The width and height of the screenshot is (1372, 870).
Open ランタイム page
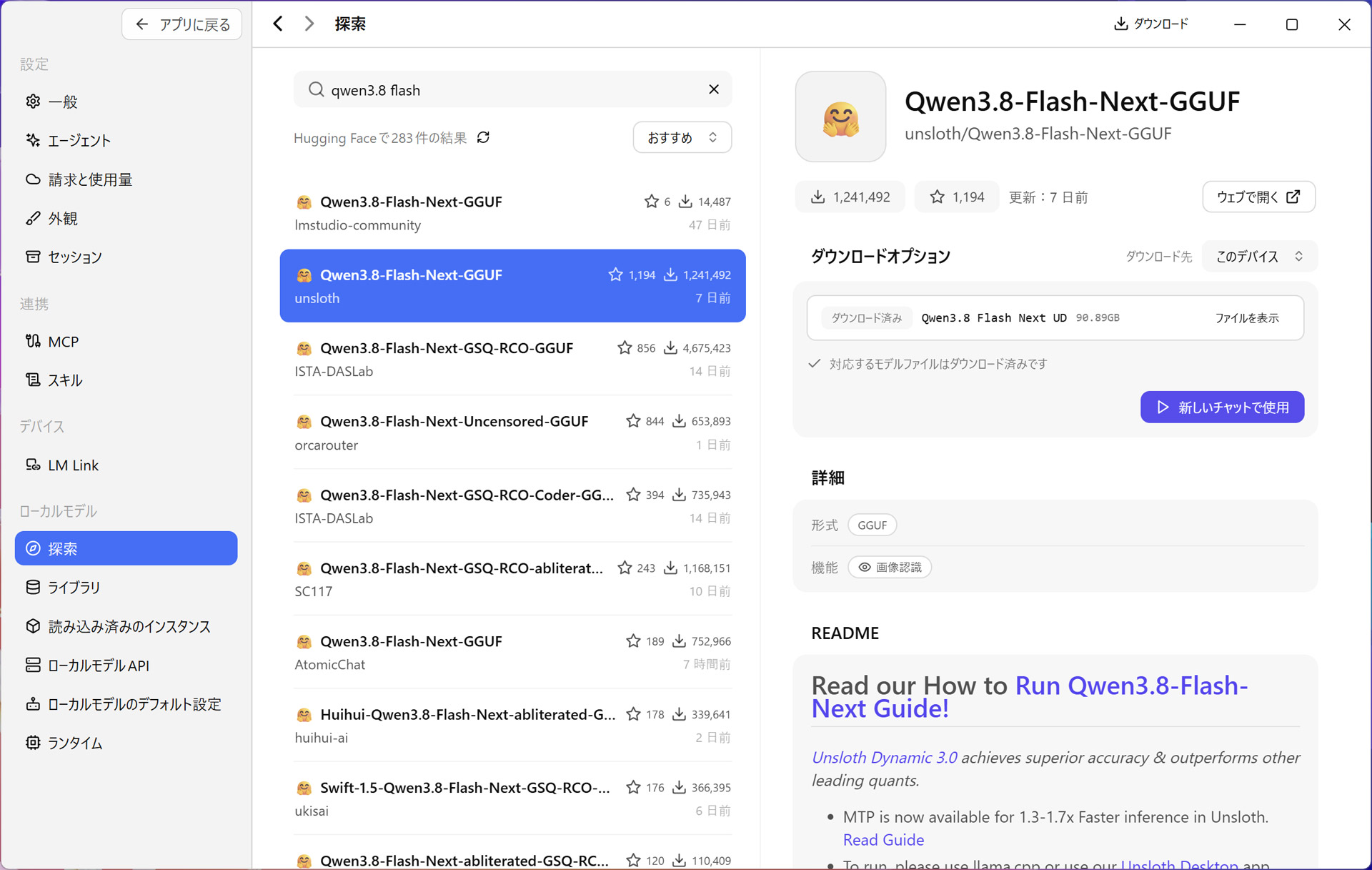126,743
